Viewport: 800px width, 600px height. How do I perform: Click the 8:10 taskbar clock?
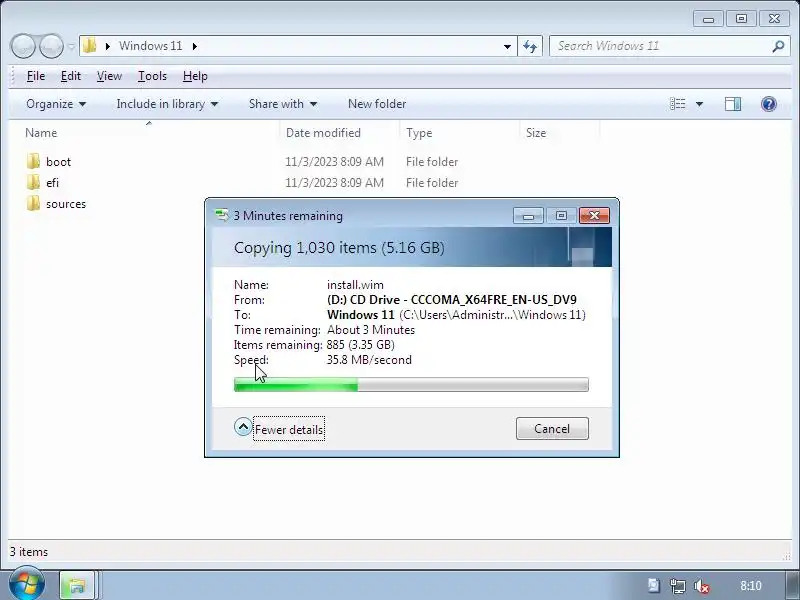(x=751, y=586)
